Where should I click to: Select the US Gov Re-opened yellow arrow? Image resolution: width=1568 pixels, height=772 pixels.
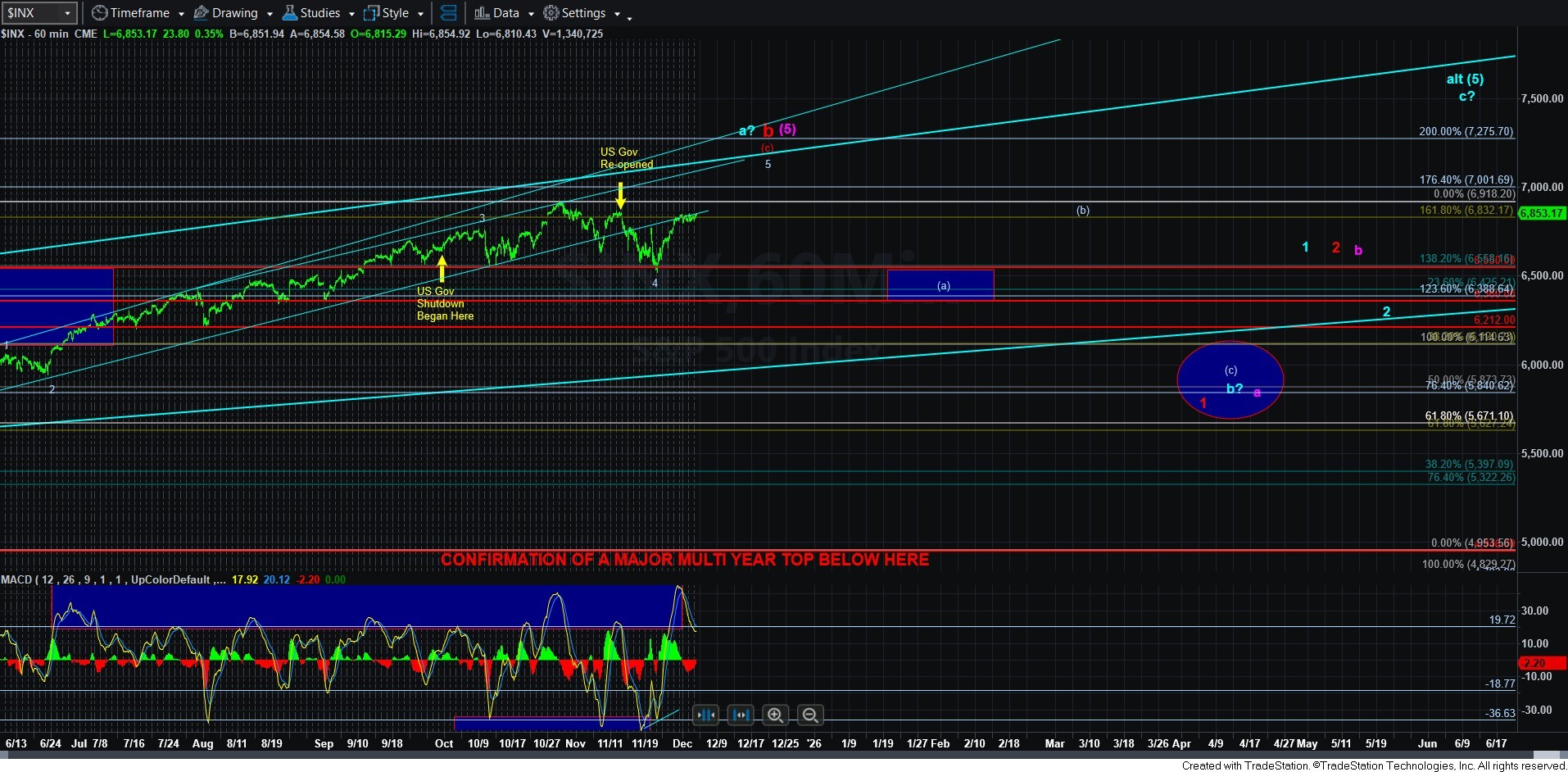click(621, 195)
